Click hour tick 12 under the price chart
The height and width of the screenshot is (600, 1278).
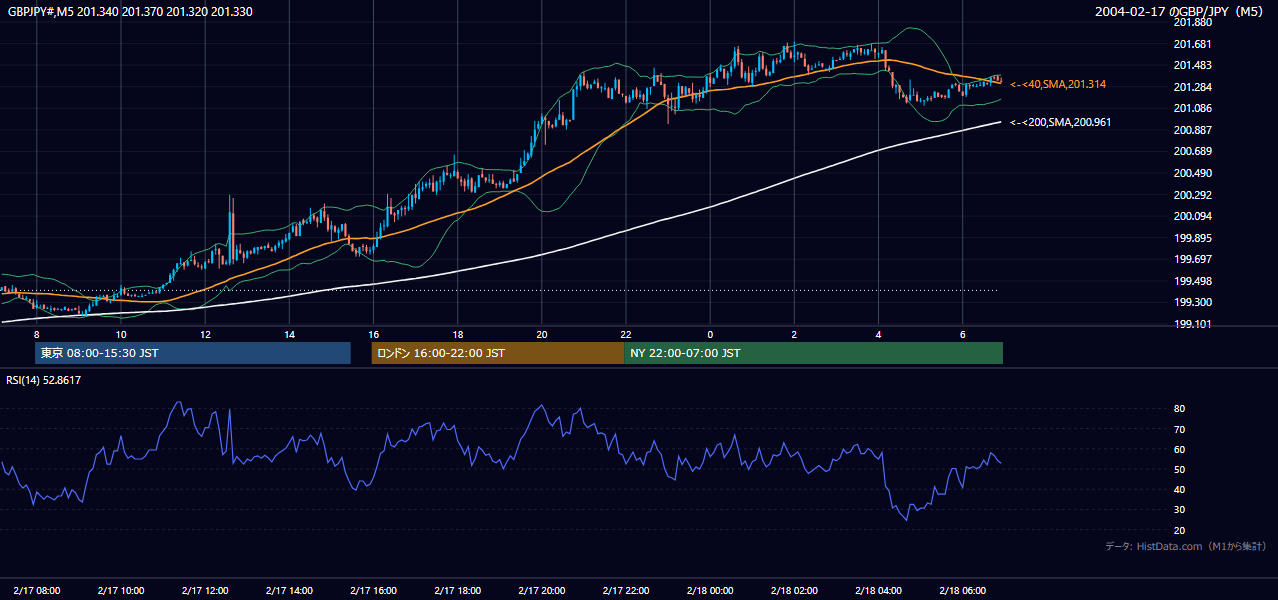[x=205, y=334]
